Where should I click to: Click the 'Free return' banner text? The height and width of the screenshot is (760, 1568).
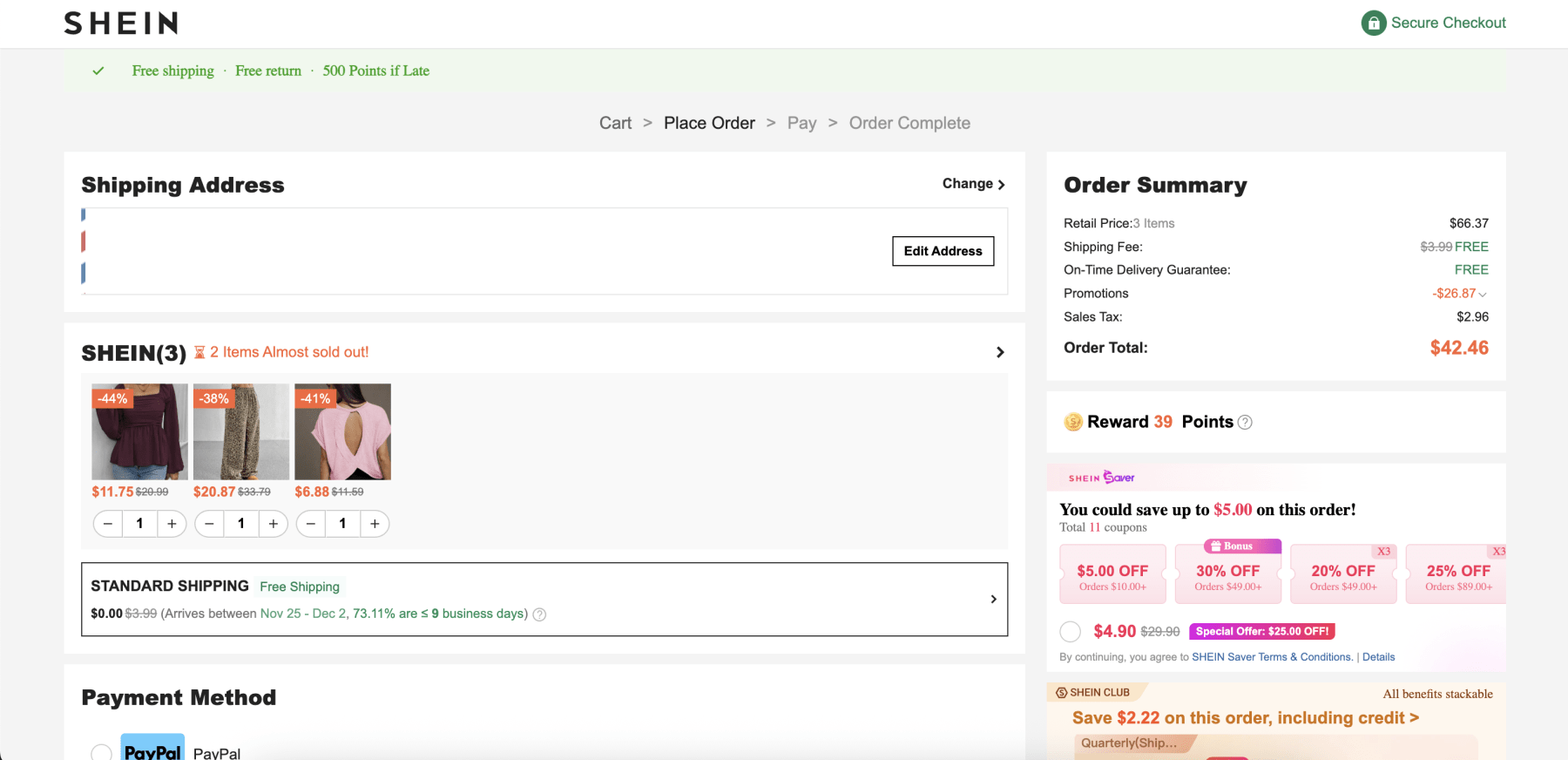click(x=268, y=71)
